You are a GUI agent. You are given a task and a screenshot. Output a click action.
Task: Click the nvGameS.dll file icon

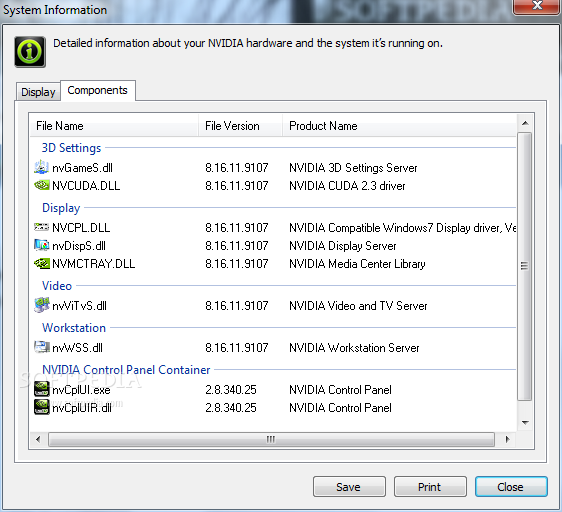click(x=41, y=167)
